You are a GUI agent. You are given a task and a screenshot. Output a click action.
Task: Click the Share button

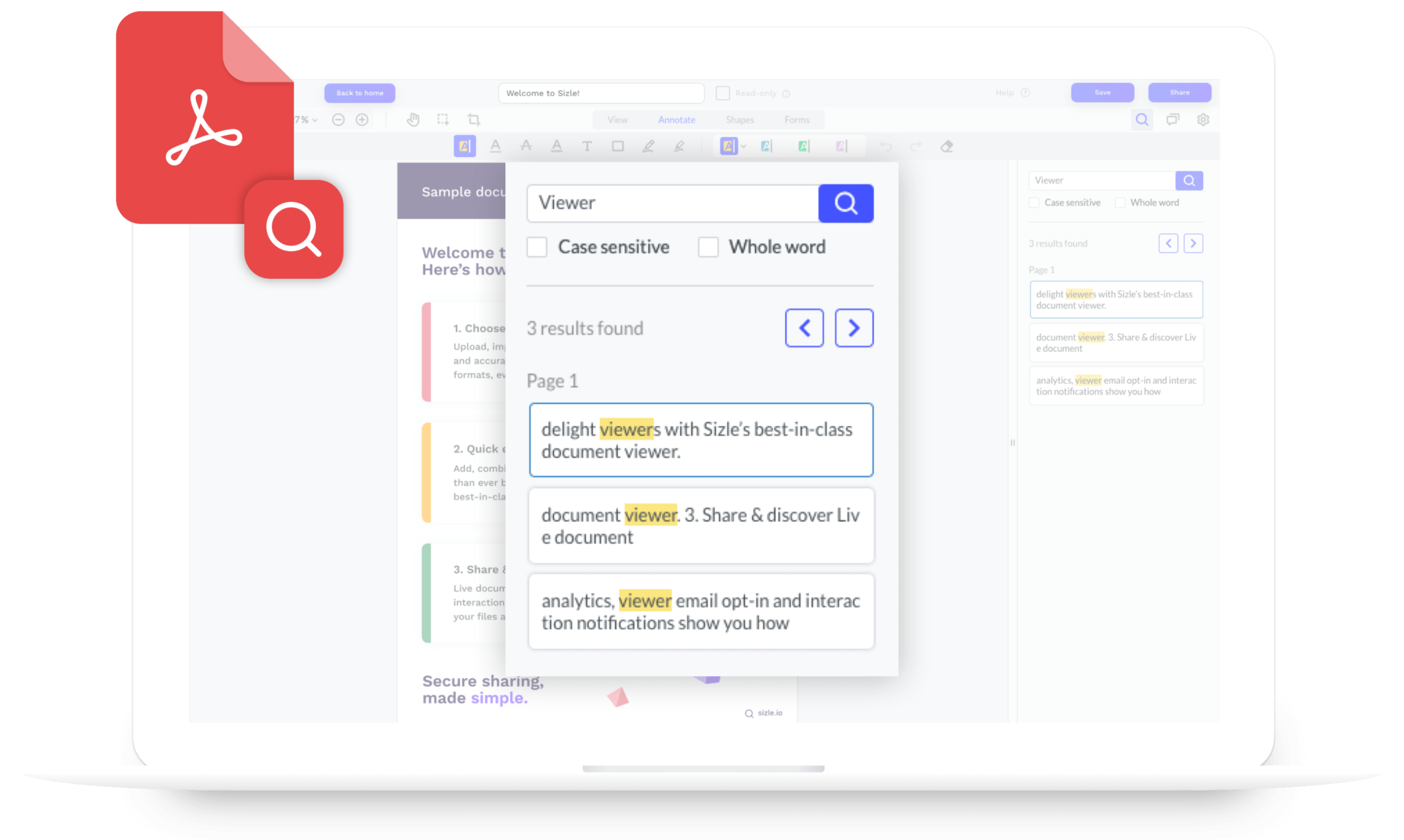pos(1180,92)
